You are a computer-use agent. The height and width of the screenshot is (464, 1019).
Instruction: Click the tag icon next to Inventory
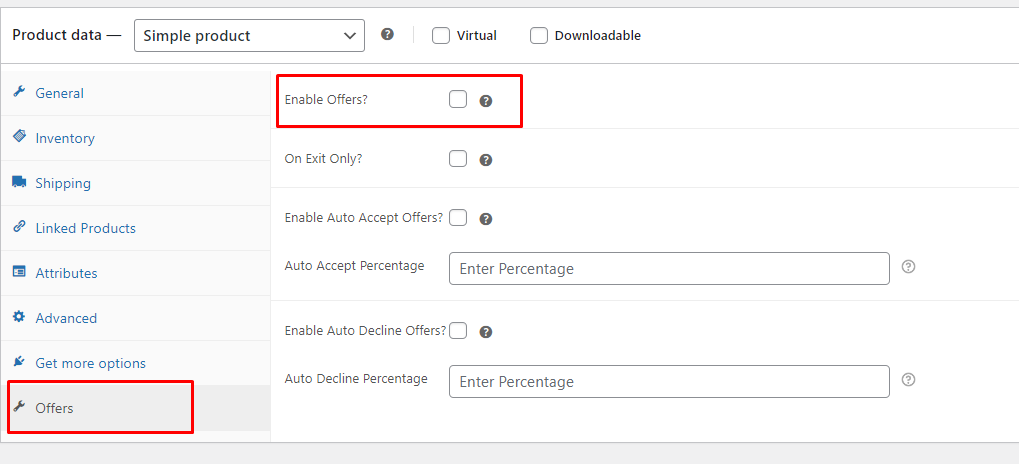19,136
